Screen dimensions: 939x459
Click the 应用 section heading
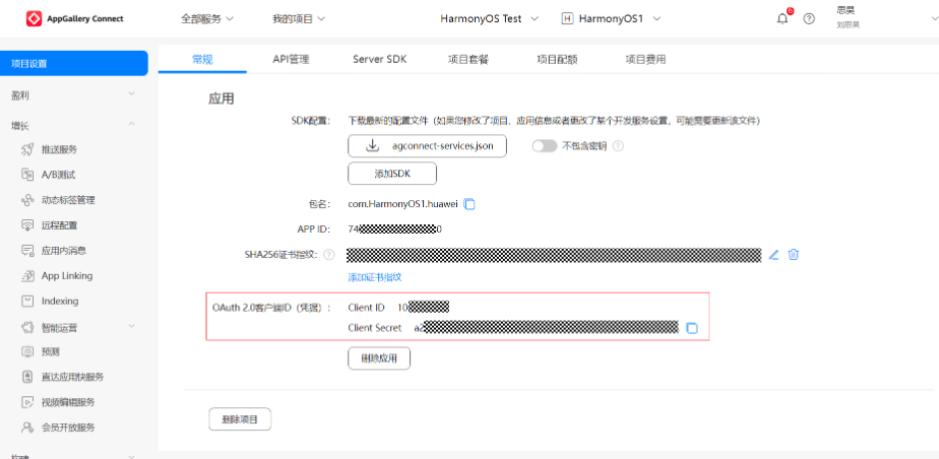pos(221,99)
